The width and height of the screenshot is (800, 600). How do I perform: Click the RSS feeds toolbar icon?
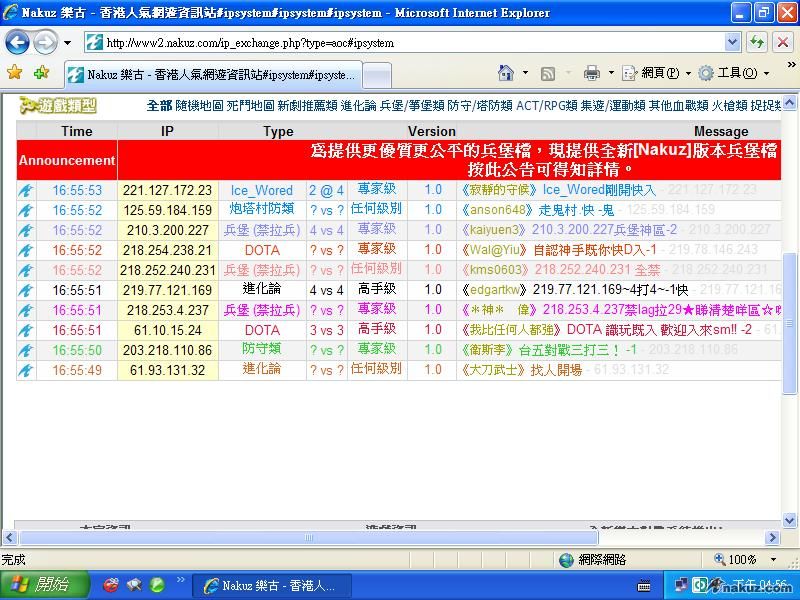click(548, 73)
